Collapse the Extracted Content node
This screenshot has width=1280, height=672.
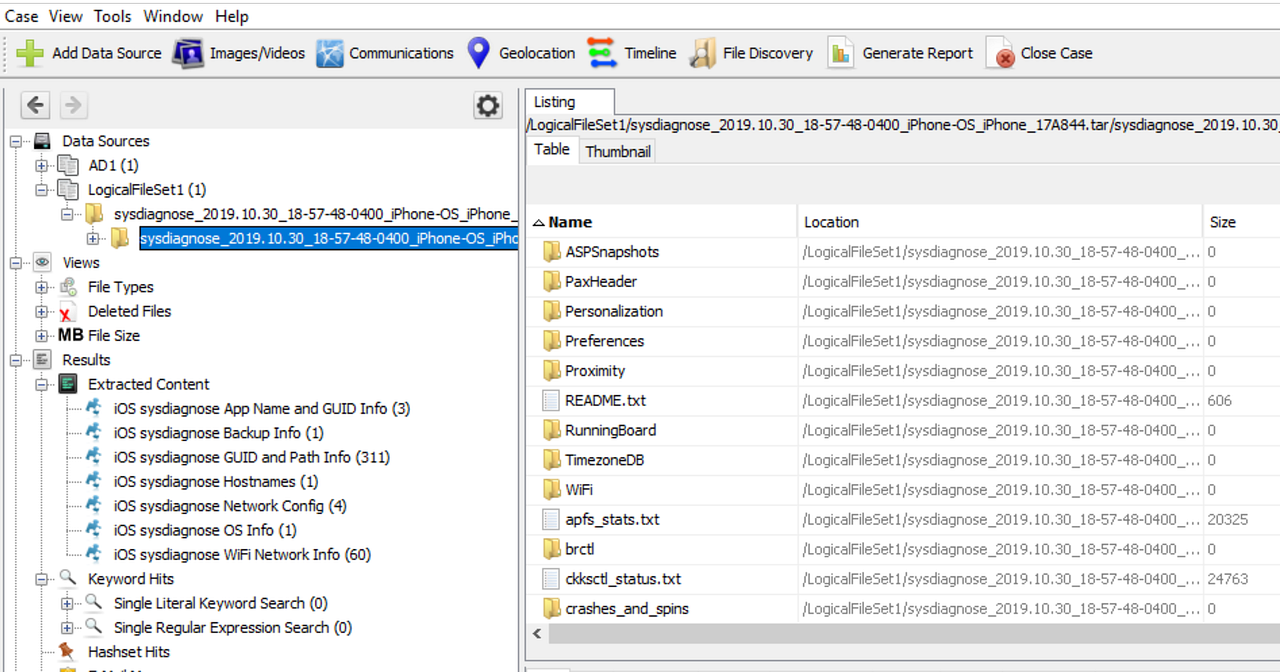pyautogui.click(x=41, y=384)
